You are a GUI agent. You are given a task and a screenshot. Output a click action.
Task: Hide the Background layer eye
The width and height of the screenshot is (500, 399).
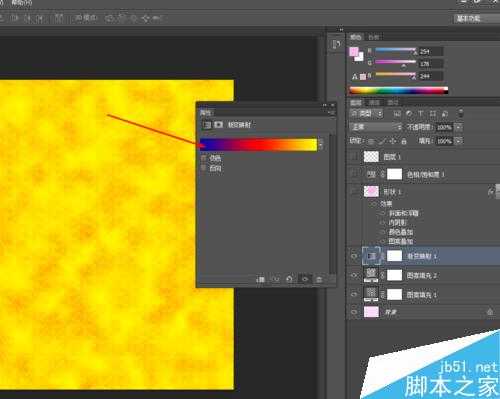point(354,312)
